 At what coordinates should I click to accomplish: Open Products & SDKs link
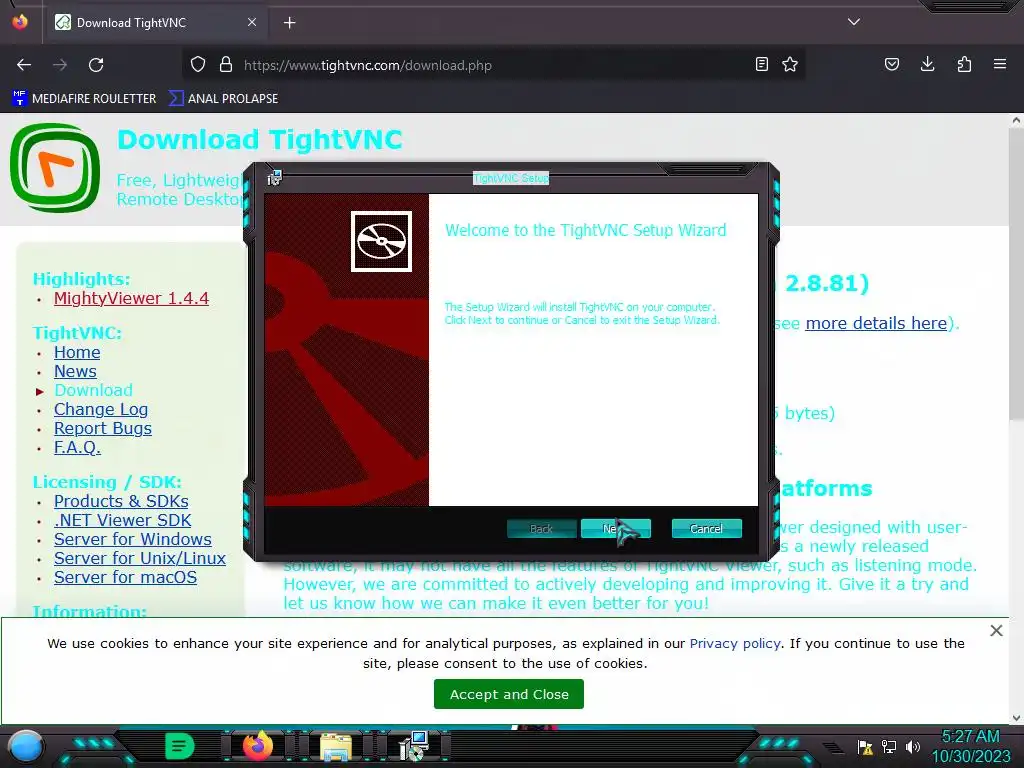click(121, 502)
